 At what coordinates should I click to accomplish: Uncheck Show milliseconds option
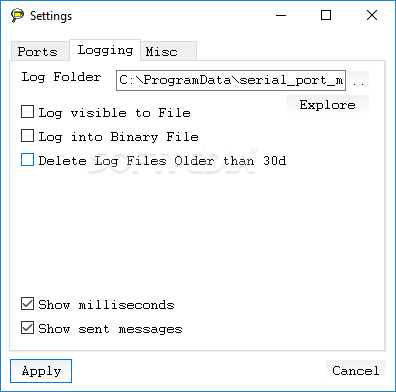(x=27, y=304)
